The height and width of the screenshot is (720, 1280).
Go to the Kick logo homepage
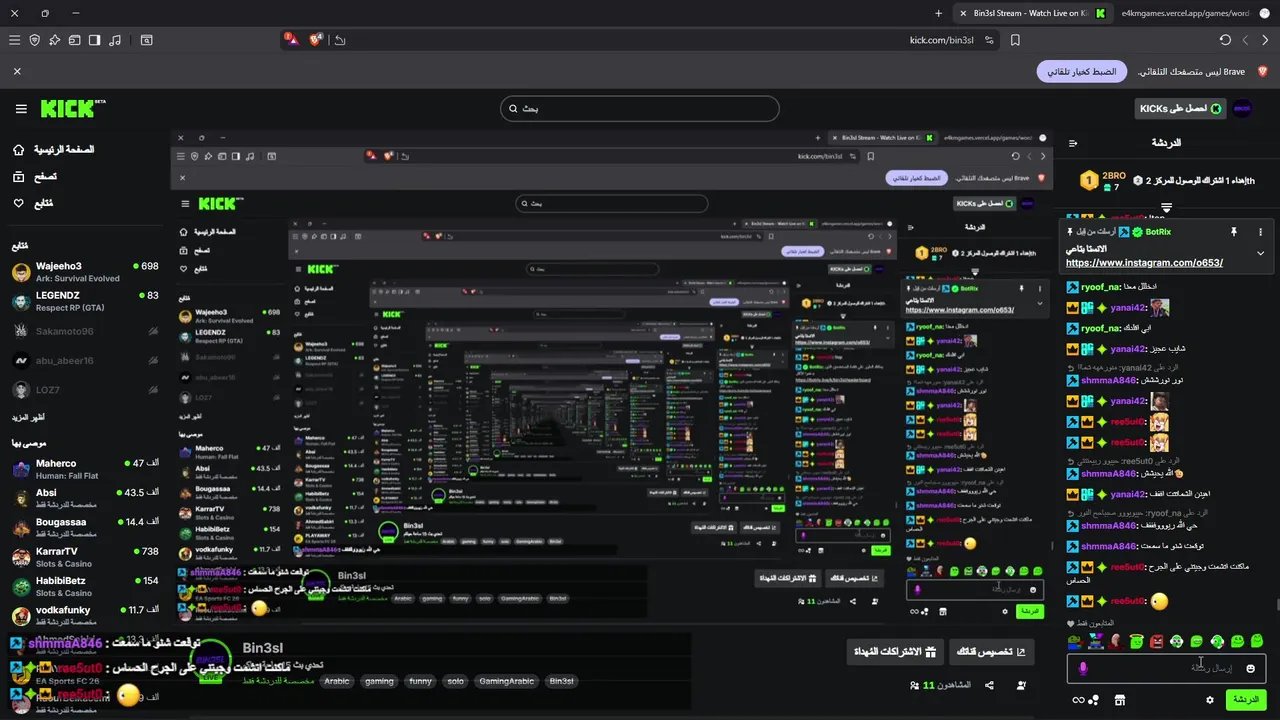pyautogui.click(x=73, y=108)
